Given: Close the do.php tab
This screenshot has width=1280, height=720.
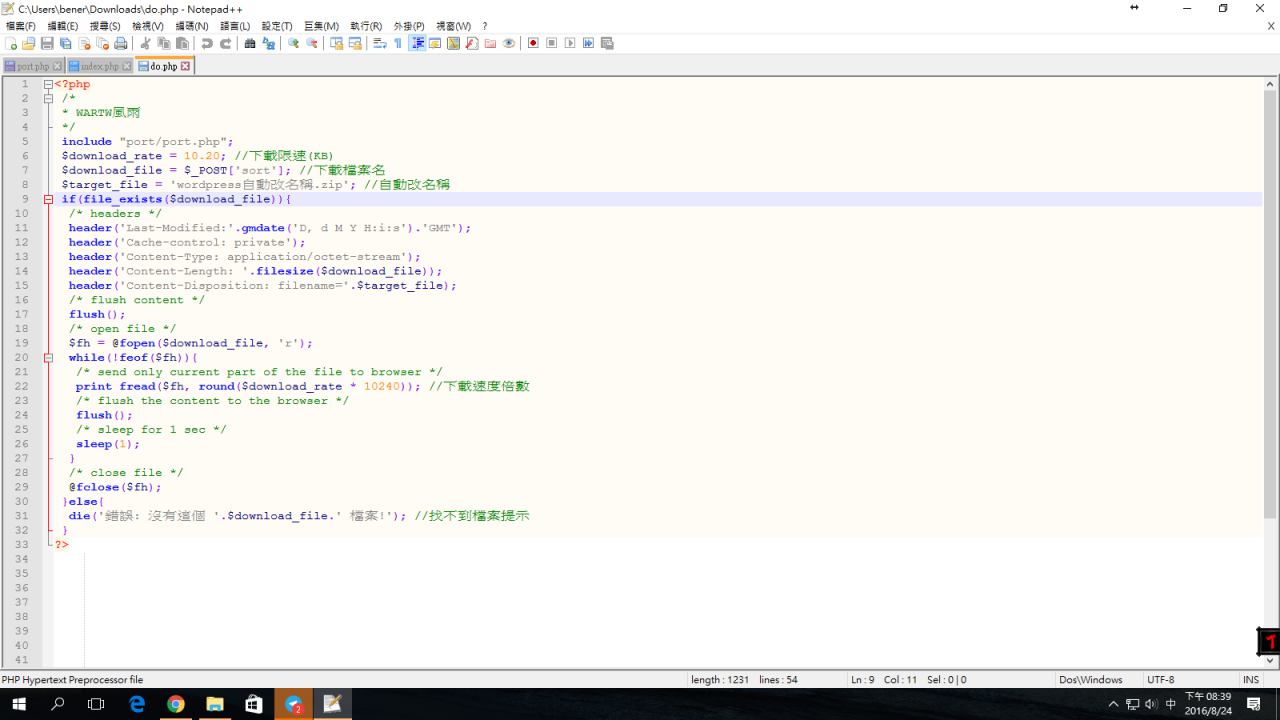Looking at the screenshot, I should [186, 67].
